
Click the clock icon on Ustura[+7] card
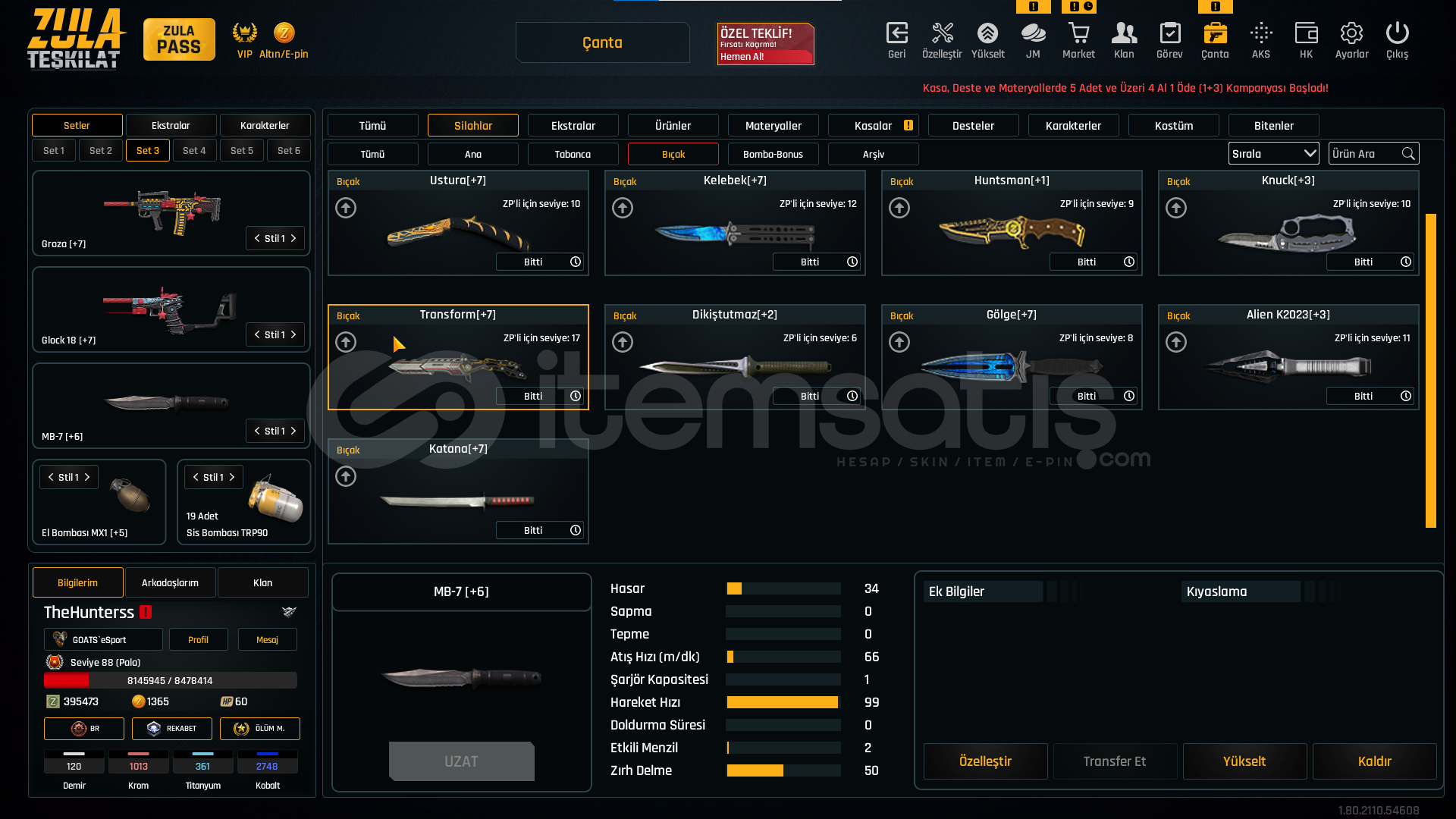click(576, 262)
